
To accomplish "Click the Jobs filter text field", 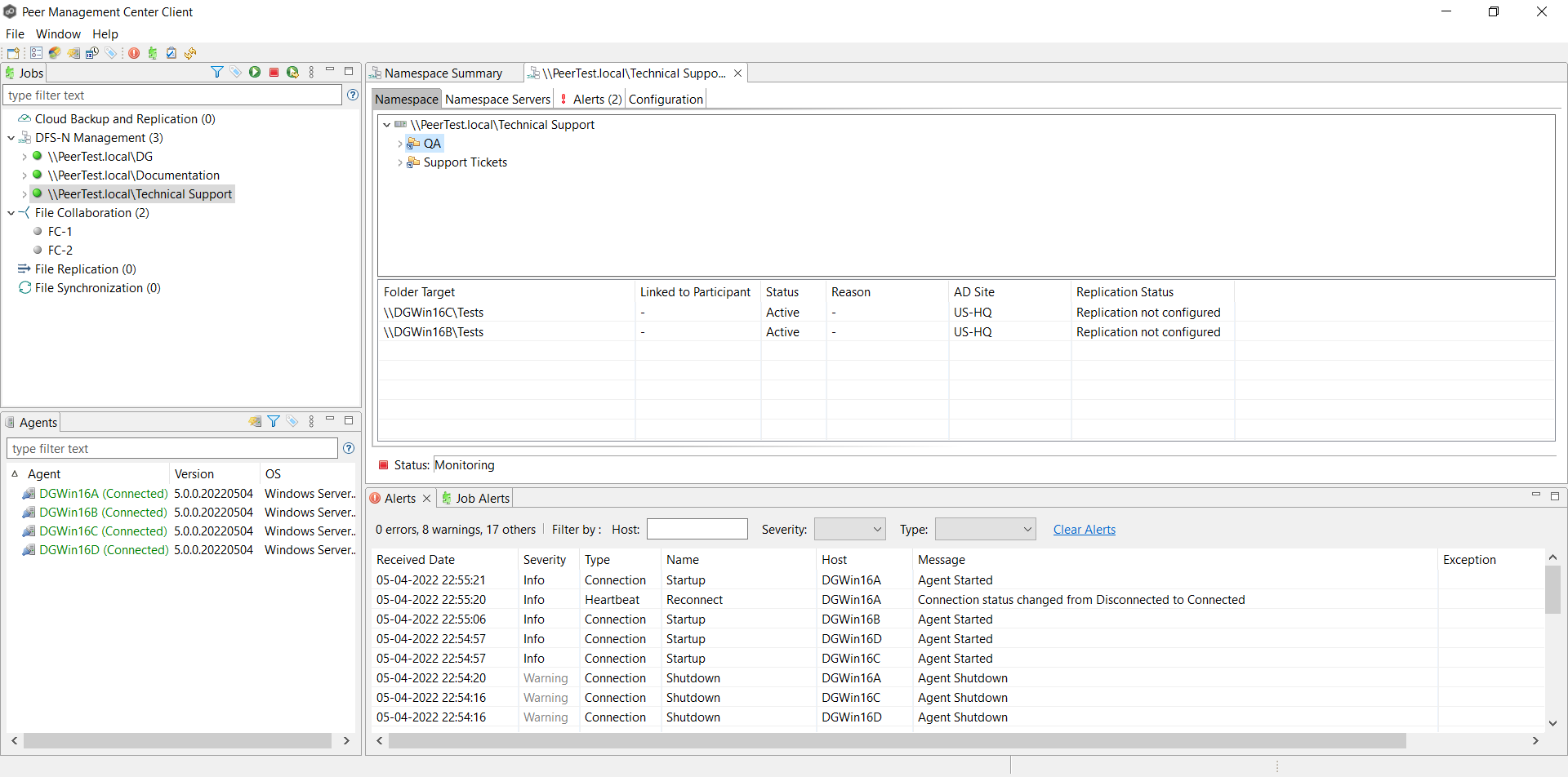I will click(x=172, y=95).
